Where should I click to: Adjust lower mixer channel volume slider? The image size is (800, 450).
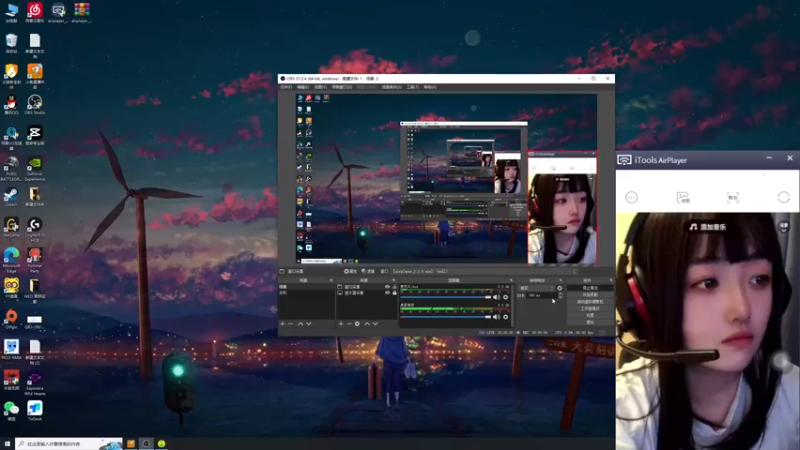coord(445,317)
